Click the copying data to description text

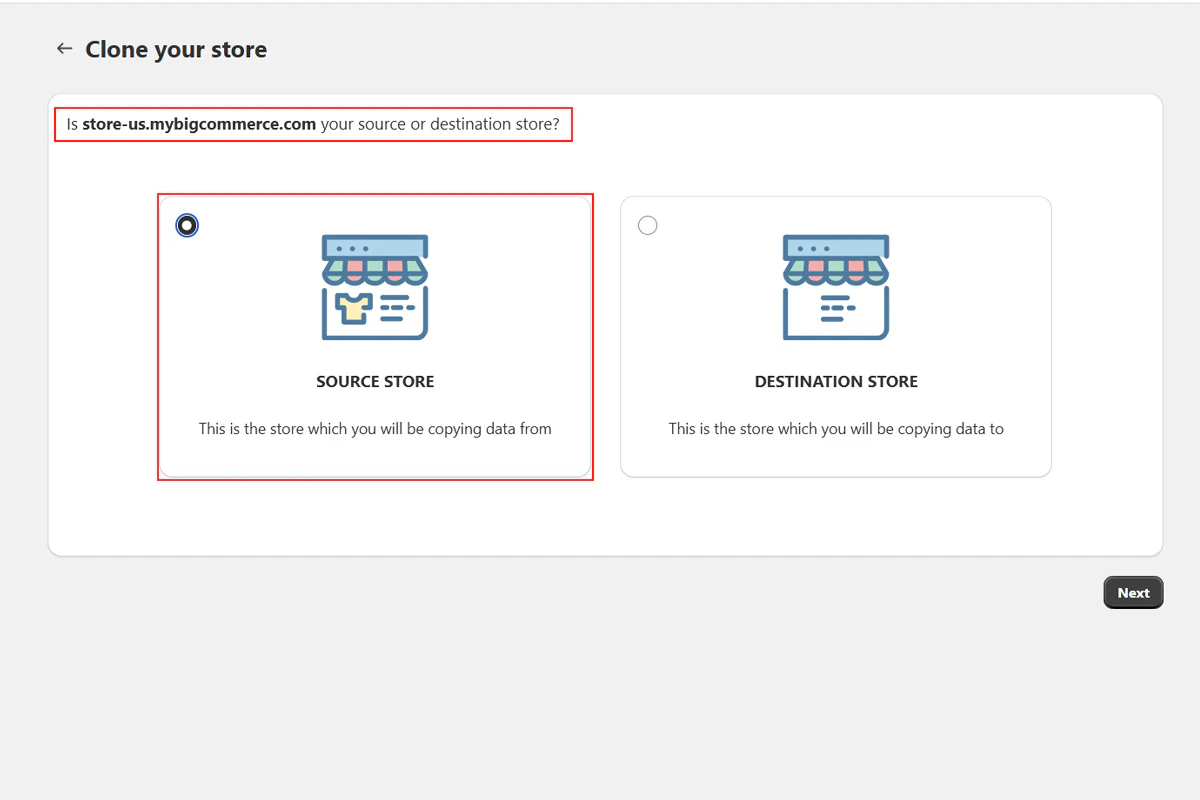tap(835, 428)
